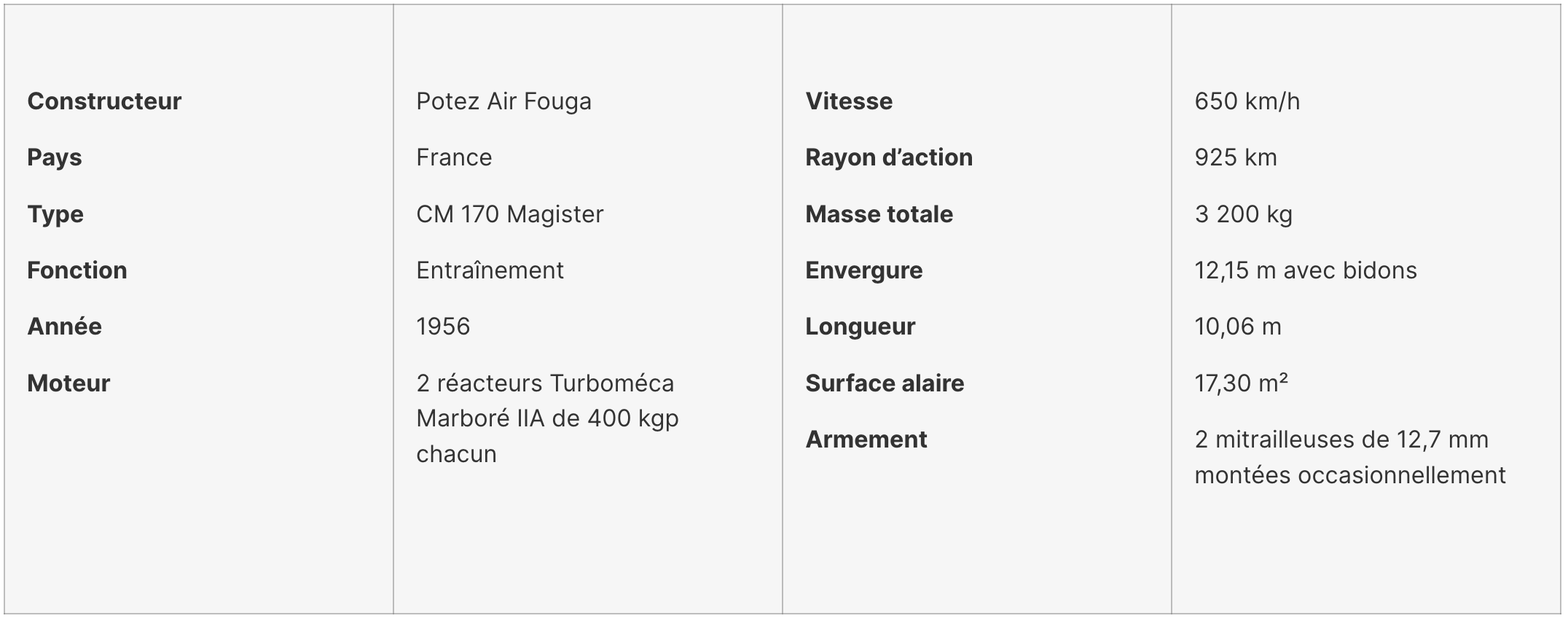
Task: Select the 650 km/h speed value
Action: tap(1247, 101)
